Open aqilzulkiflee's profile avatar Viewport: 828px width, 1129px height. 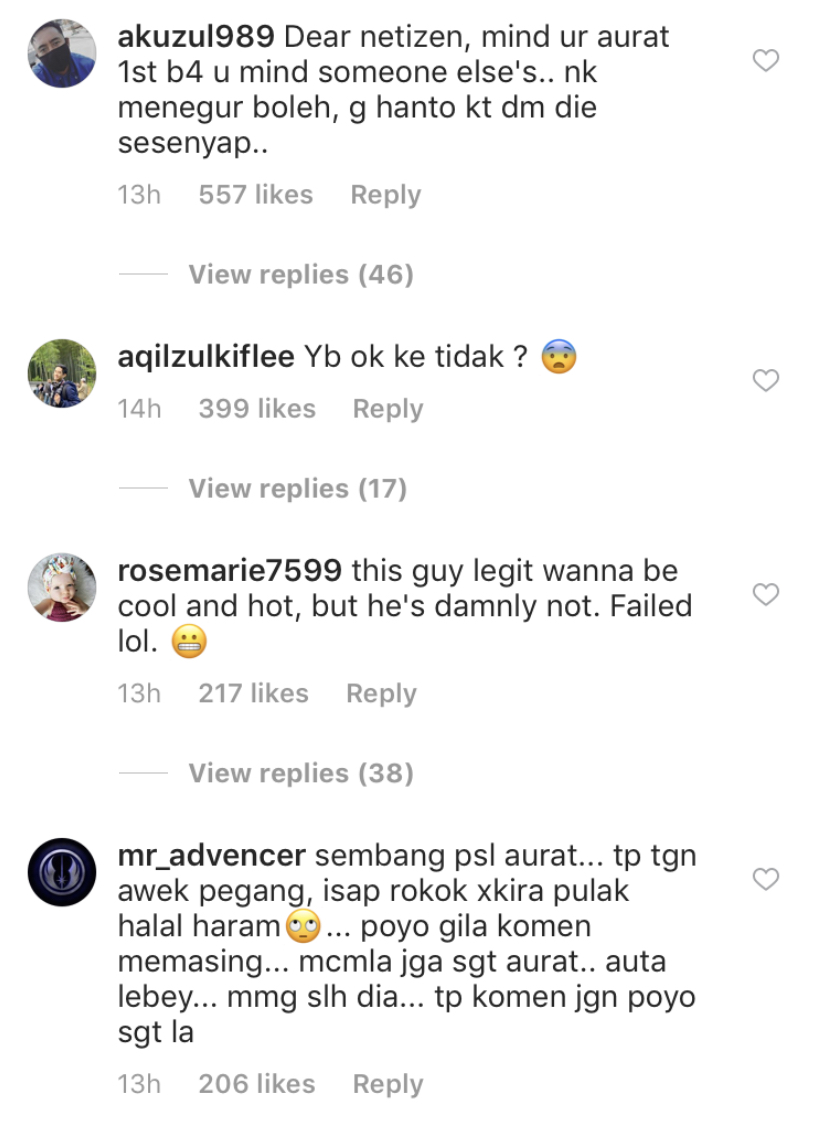(62, 373)
